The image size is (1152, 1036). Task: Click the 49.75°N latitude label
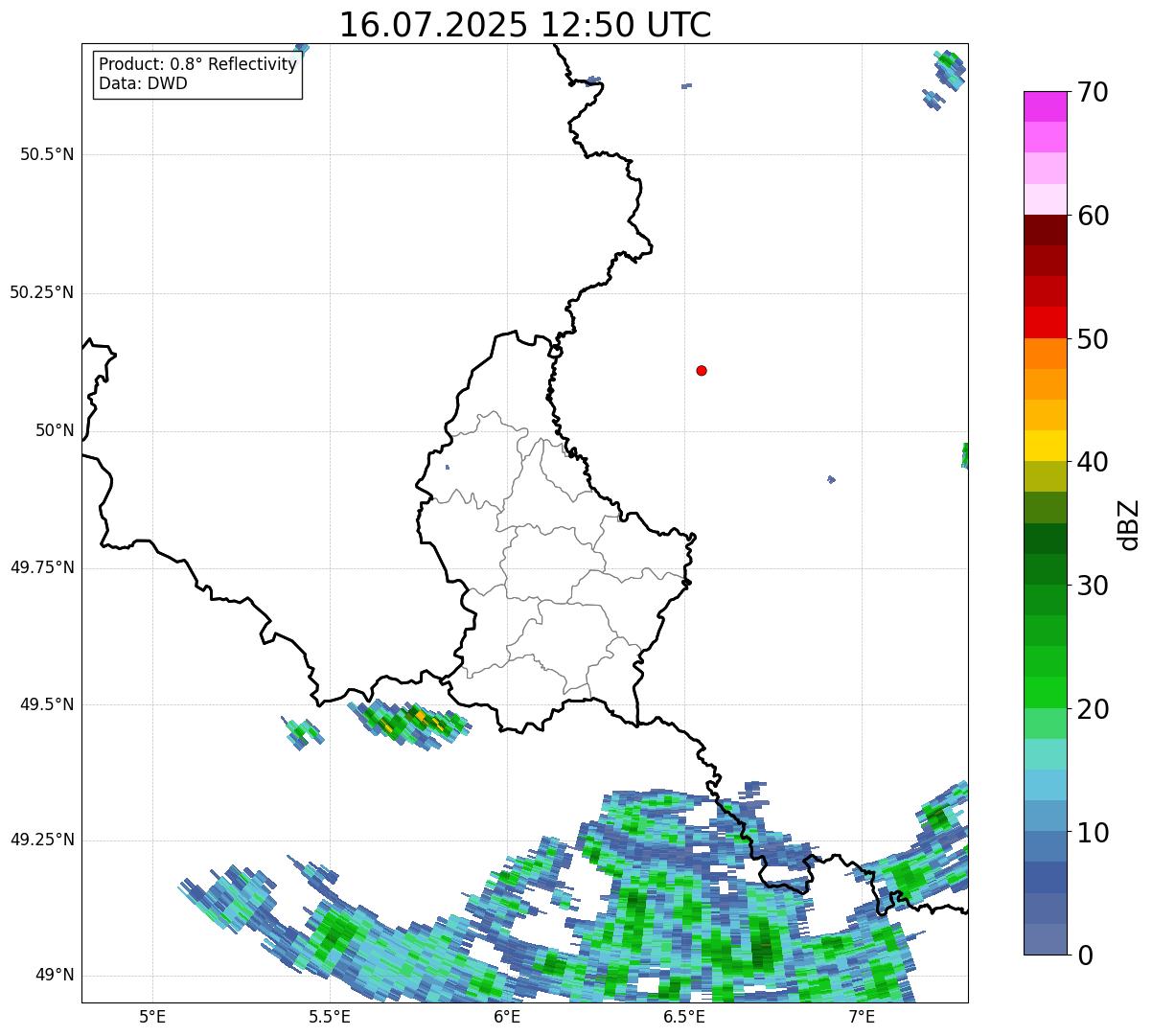pyautogui.click(x=42, y=567)
